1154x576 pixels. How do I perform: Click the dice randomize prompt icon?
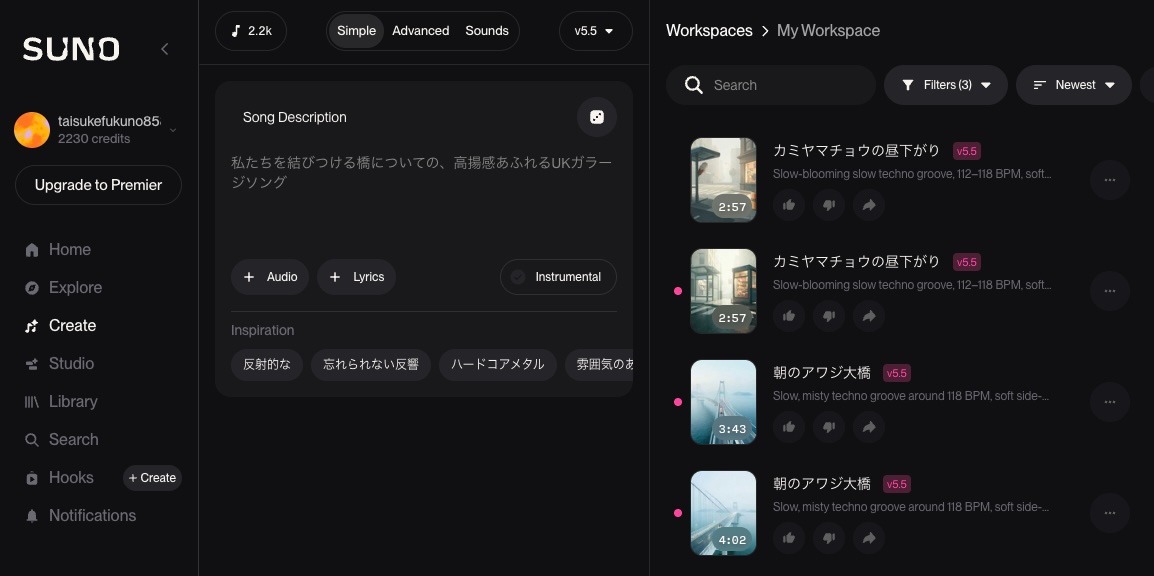coord(596,117)
